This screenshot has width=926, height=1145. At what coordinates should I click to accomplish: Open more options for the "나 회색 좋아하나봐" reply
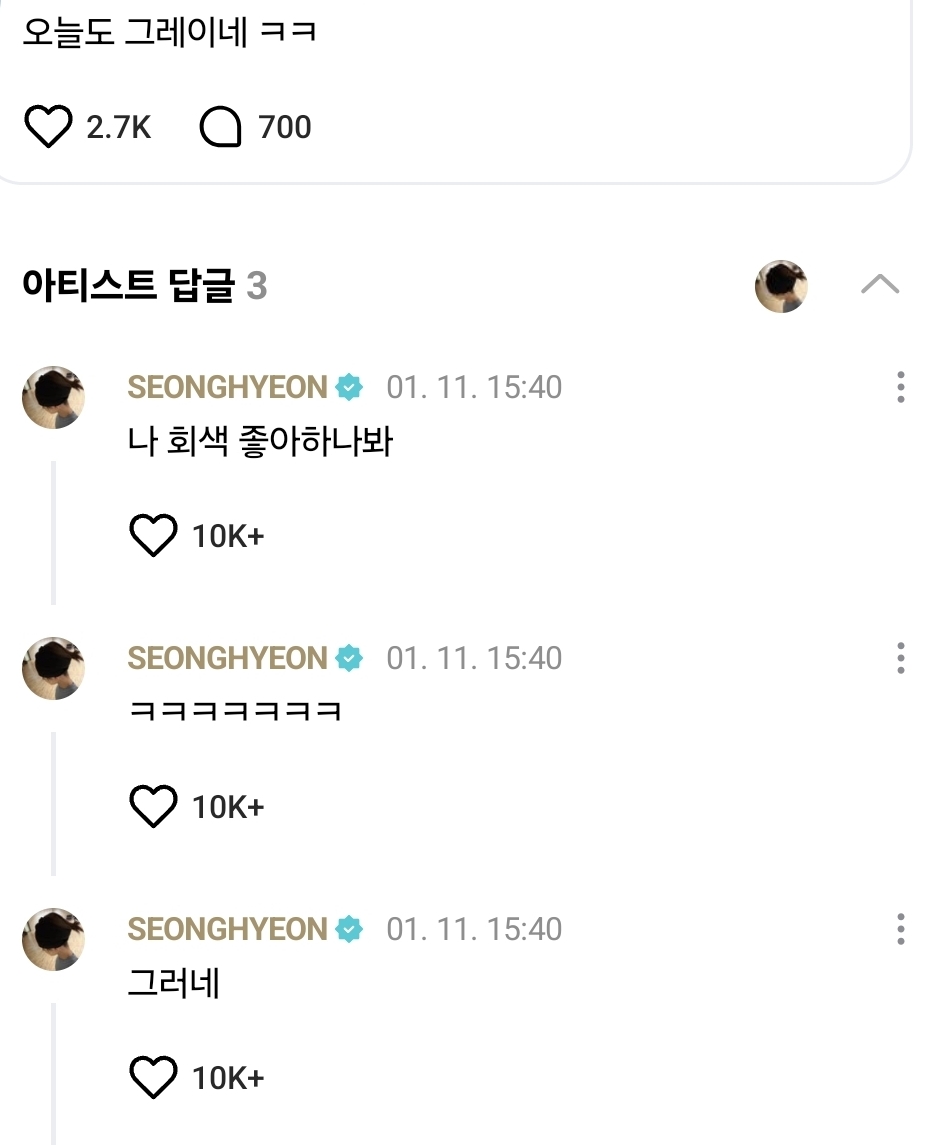point(901,387)
